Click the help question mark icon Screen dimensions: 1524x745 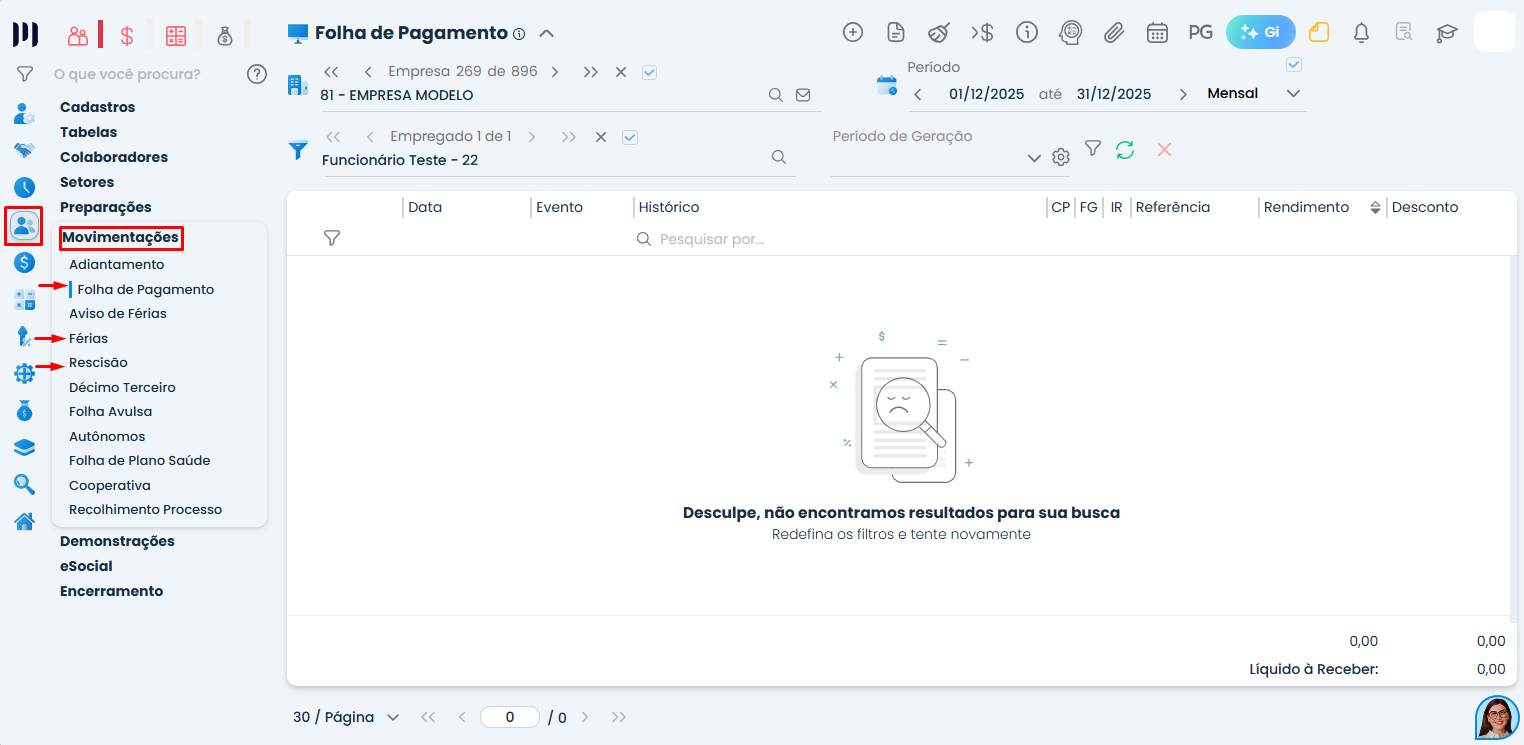tap(257, 73)
